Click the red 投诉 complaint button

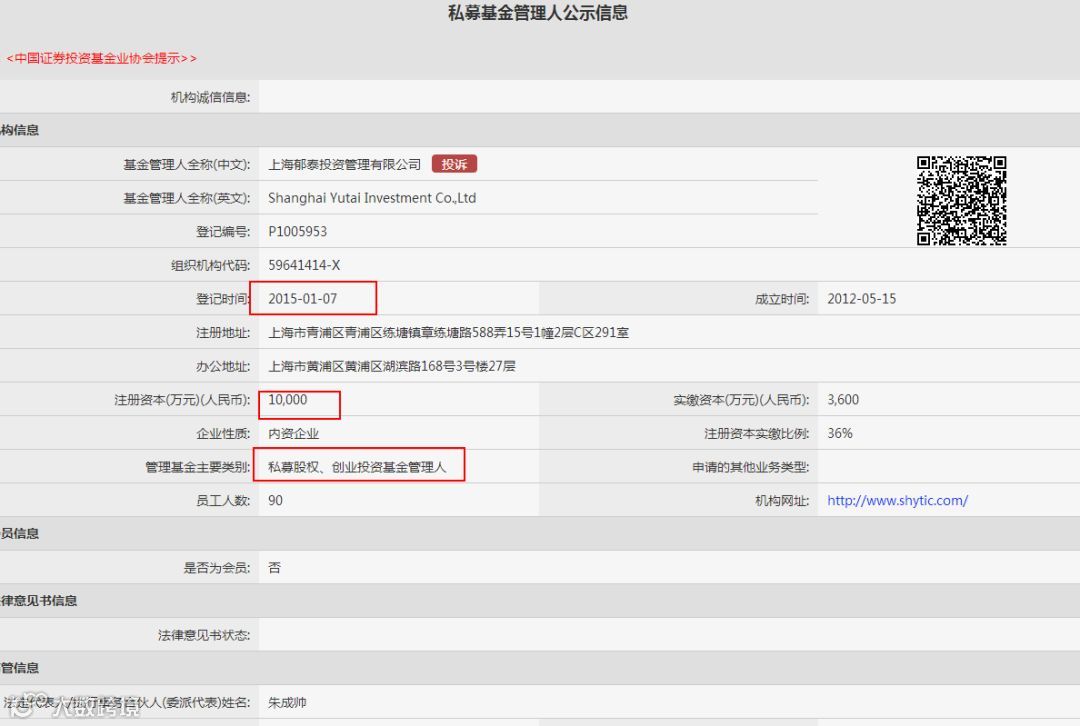click(454, 164)
